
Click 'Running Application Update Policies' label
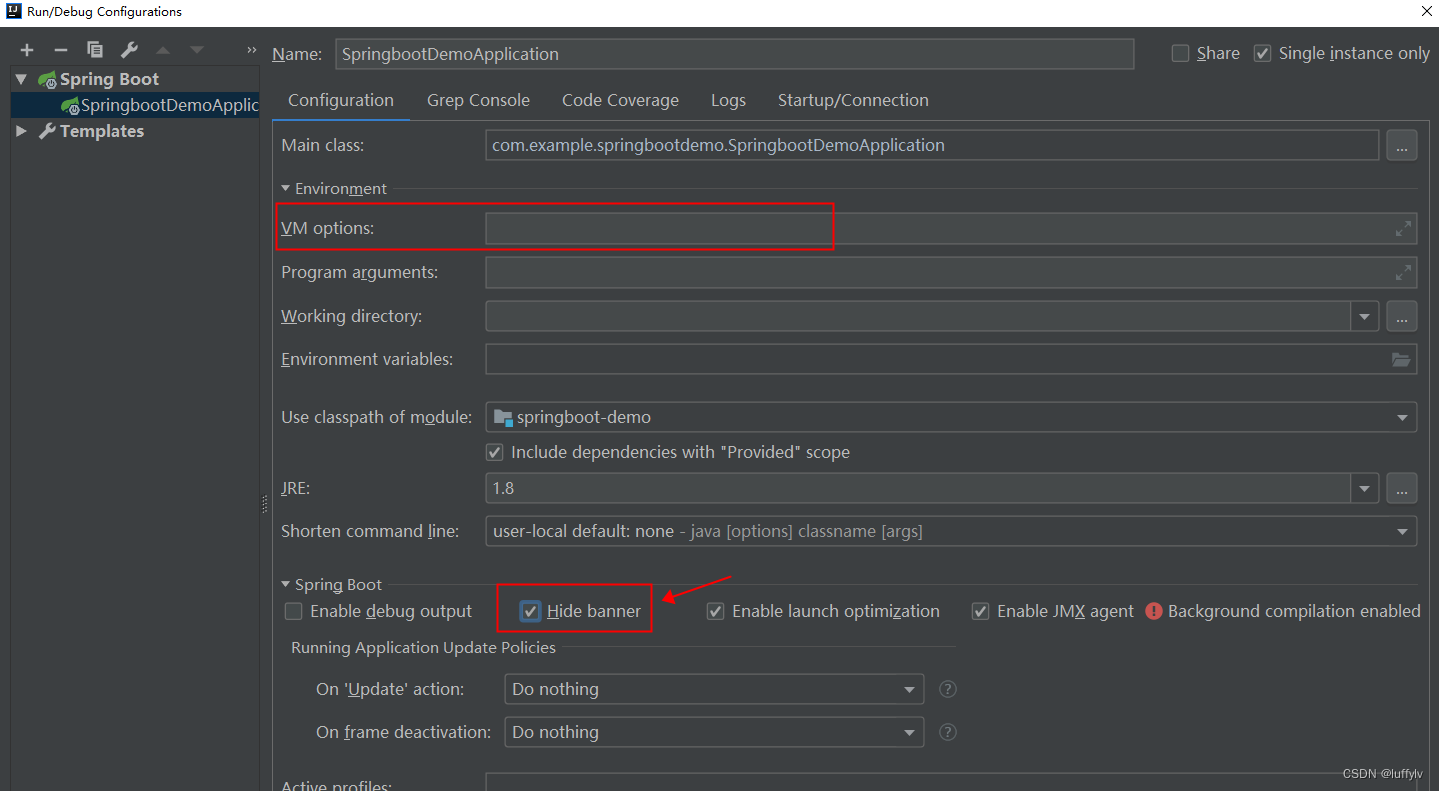point(423,647)
